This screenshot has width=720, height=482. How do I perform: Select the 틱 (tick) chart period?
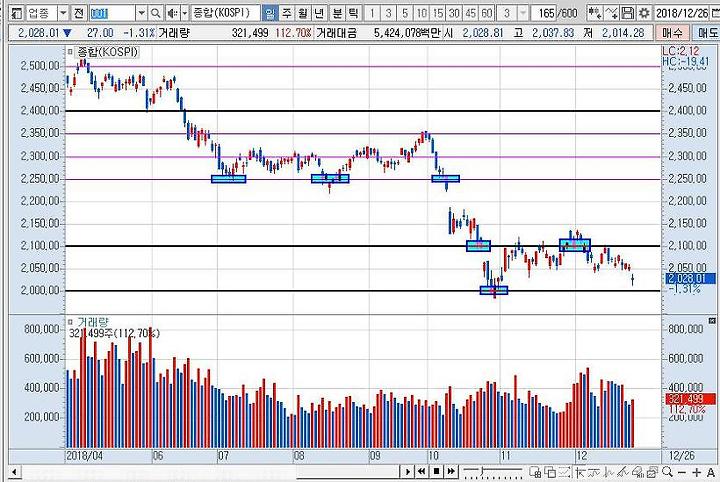(x=353, y=13)
